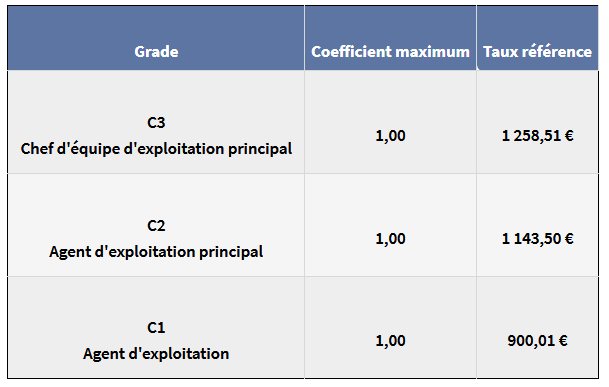Screen dimensions: 609x387
Task: Click the euro sign after 1 258,51
Action: point(569,136)
